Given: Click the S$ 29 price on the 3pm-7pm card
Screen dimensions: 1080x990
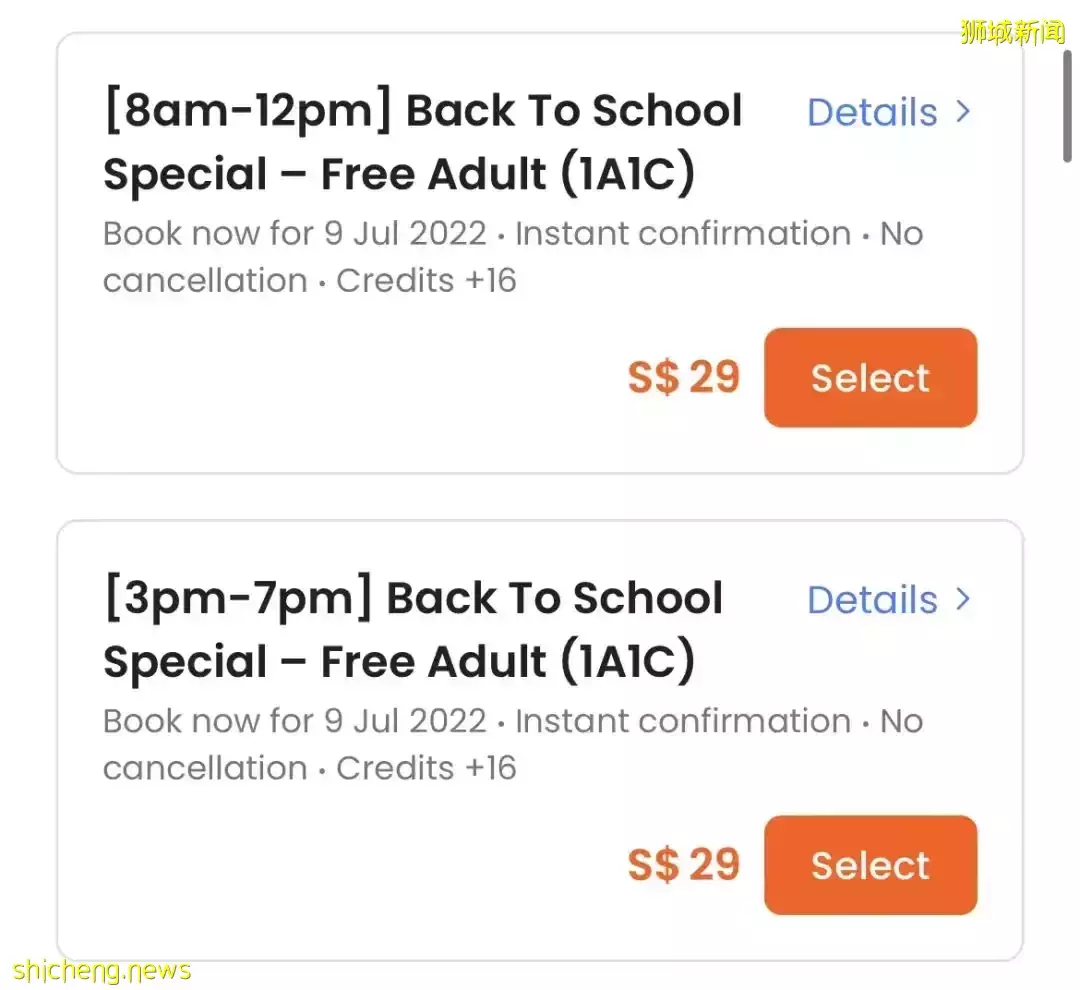Looking at the screenshot, I should pos(683,865).
